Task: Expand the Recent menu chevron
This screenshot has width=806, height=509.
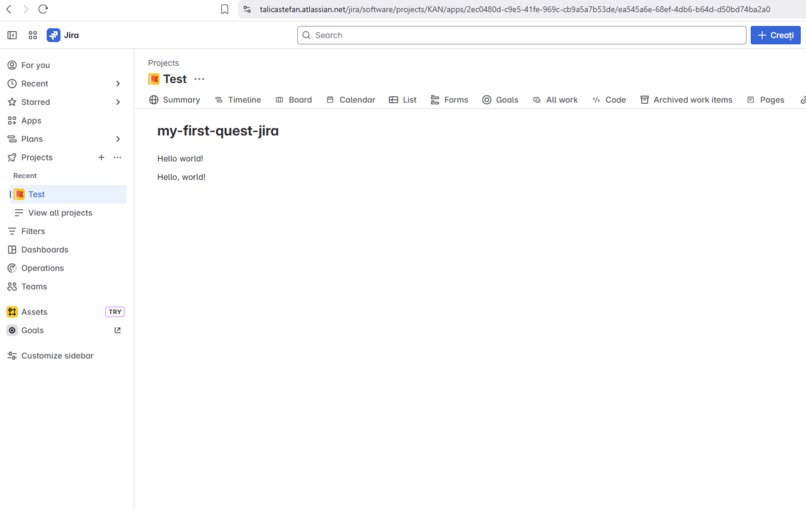Action: tap(118, 84)
